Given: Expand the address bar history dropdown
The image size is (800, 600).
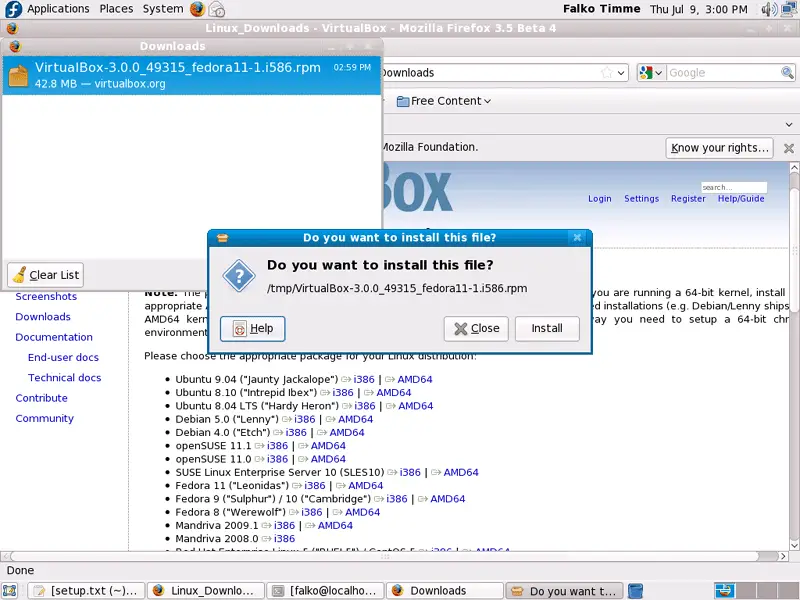Looking at the screenshot, I should (621, 73).
